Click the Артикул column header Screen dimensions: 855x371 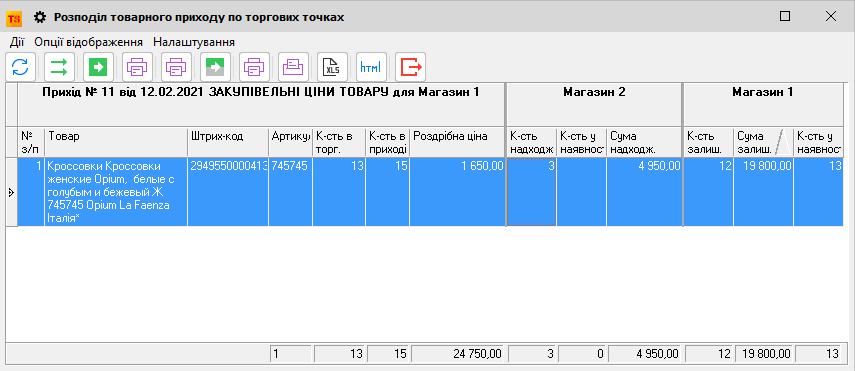[291, 142]
